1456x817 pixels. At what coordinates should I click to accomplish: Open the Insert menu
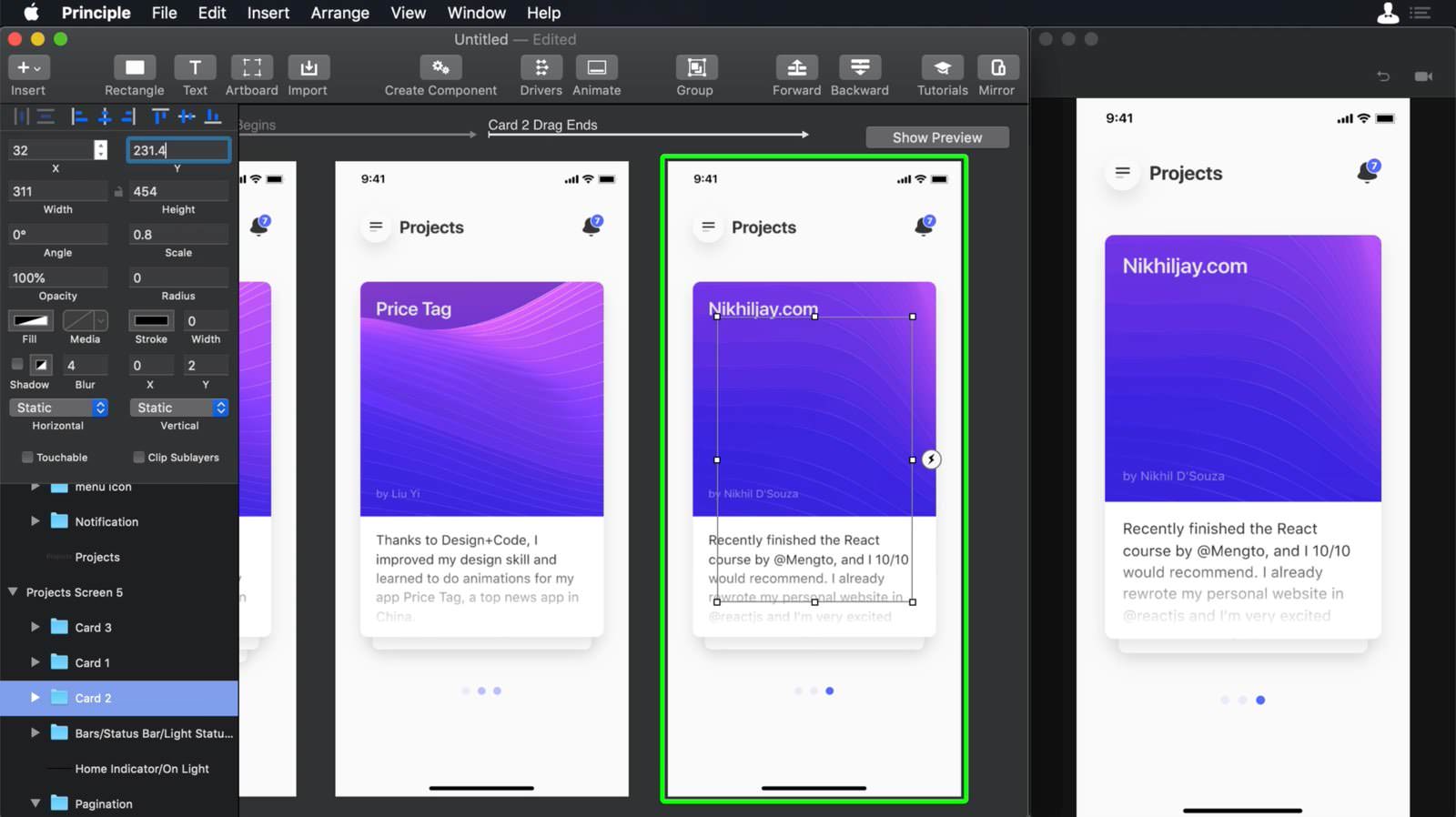(268, 13)
